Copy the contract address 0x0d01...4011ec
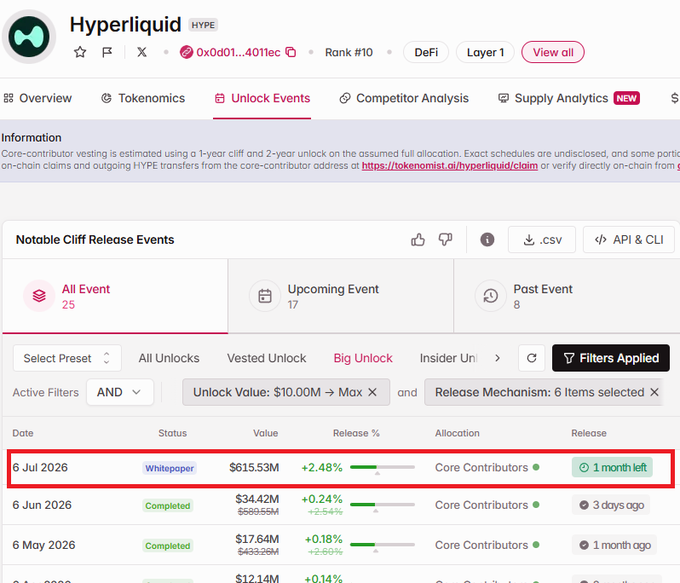Screen dimensions: 680x583 click(x=291, y=52)
